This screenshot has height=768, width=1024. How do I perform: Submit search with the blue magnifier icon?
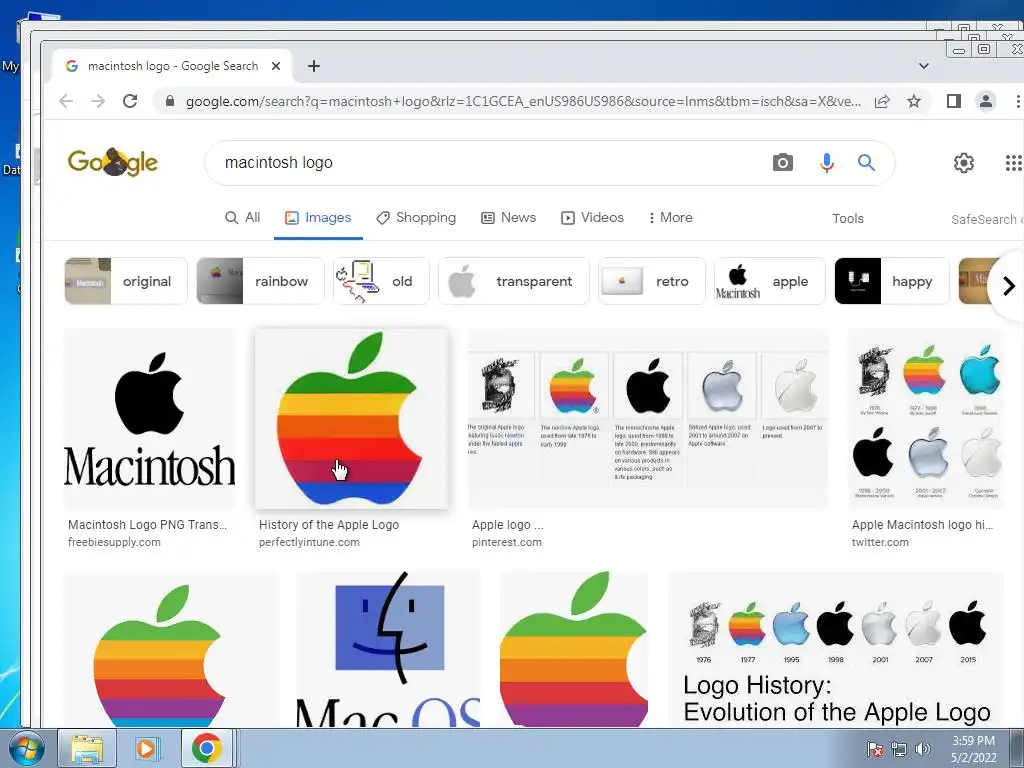[867, 163]
